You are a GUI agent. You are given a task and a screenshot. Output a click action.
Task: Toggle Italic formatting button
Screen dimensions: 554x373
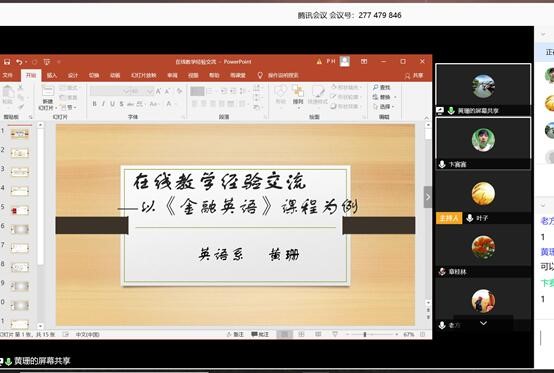(103, 104)
